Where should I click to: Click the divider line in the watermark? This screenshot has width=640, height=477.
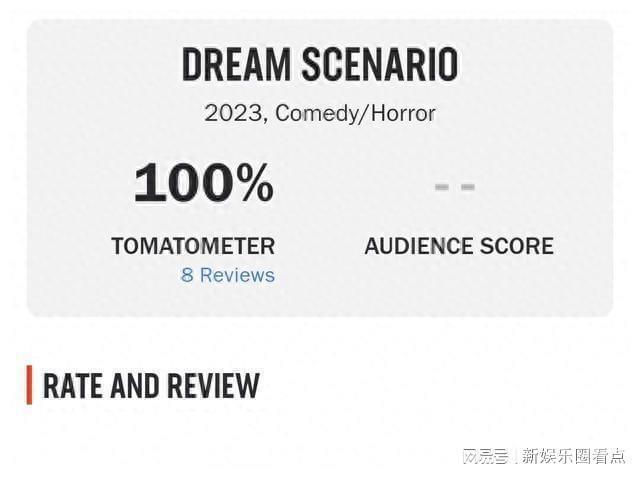click(516, 456)
